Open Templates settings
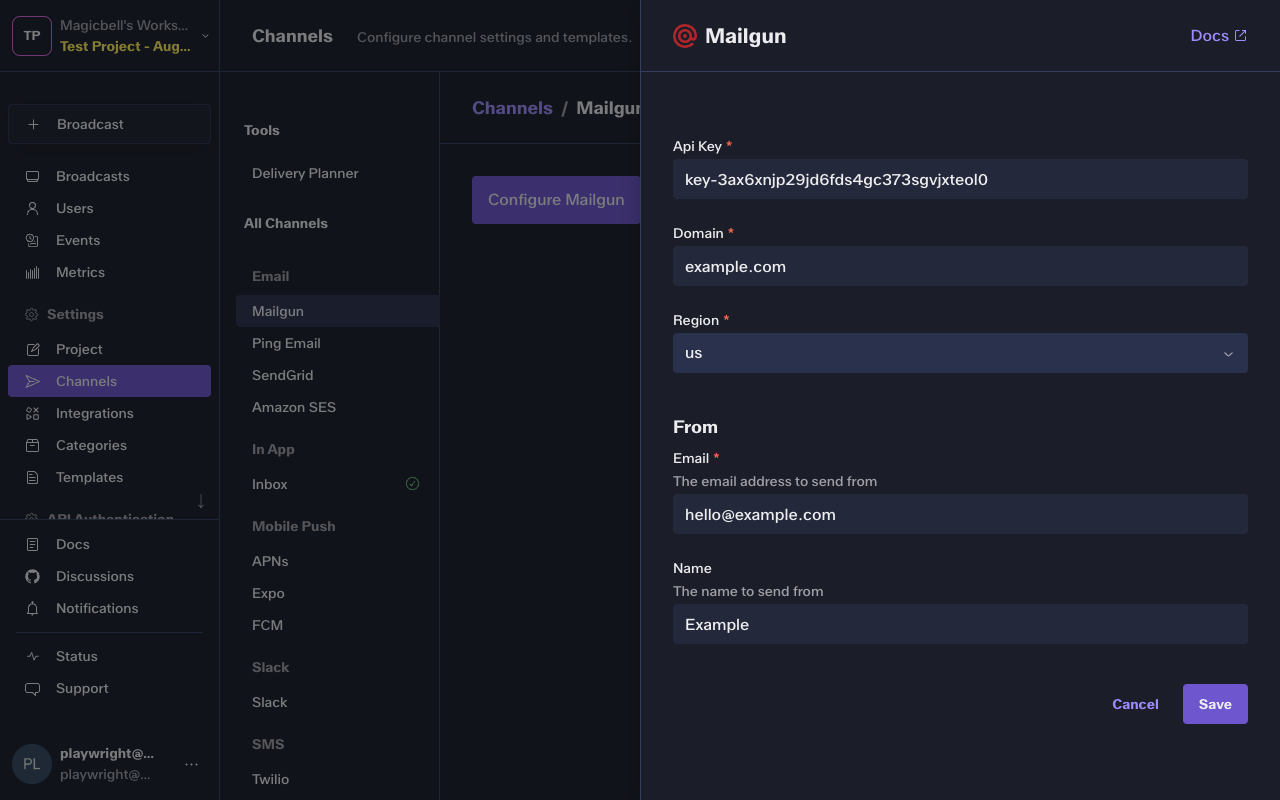1280x800 pixels. tap(109, 477)
